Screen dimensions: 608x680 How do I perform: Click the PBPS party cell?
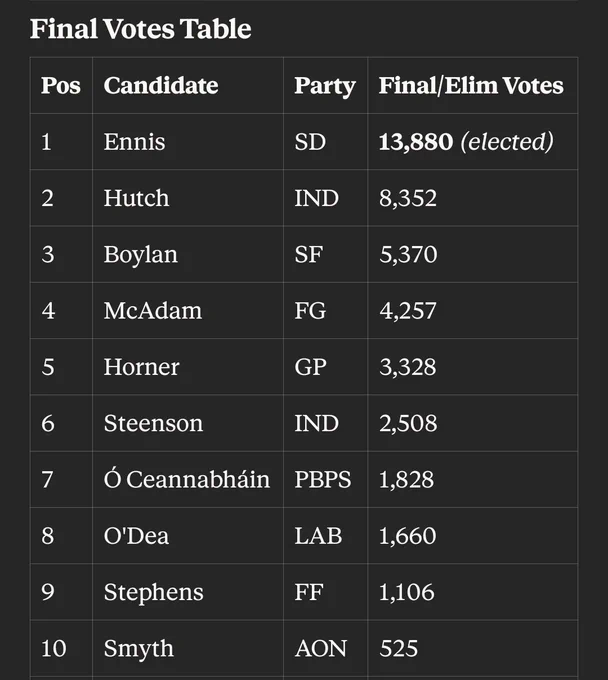(323, 480)
